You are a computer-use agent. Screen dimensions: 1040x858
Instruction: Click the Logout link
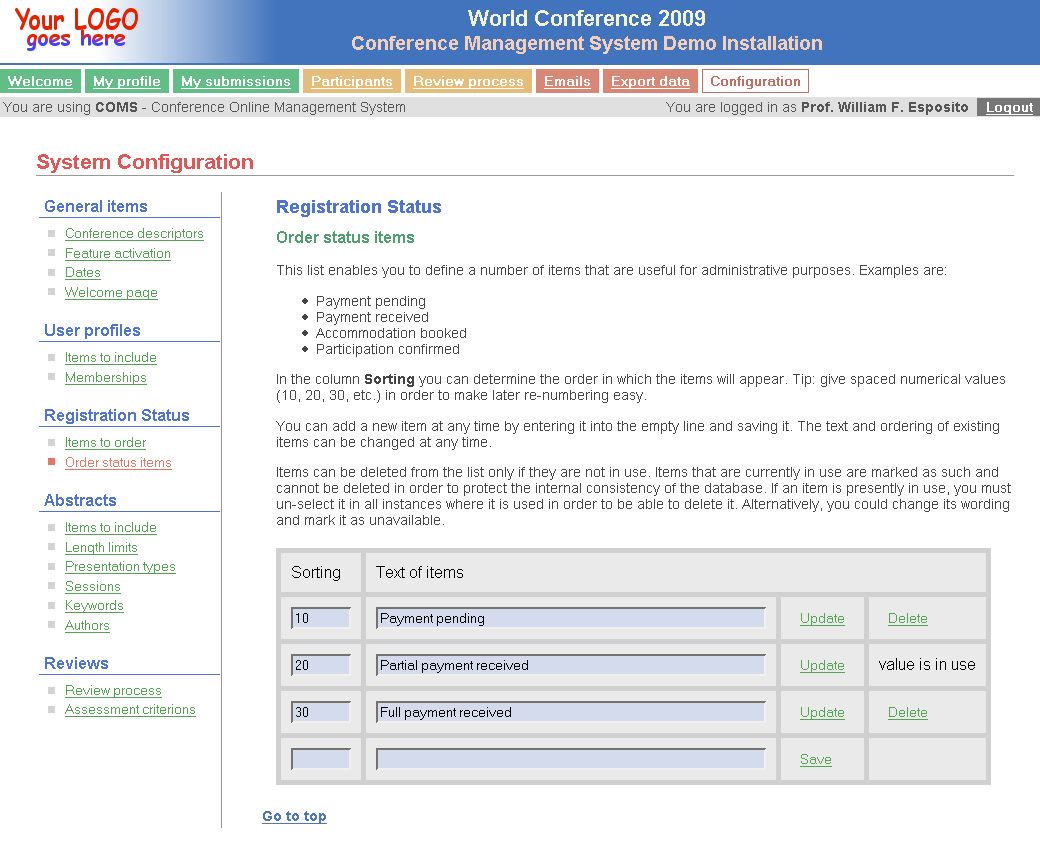(x=1009, y=107)
